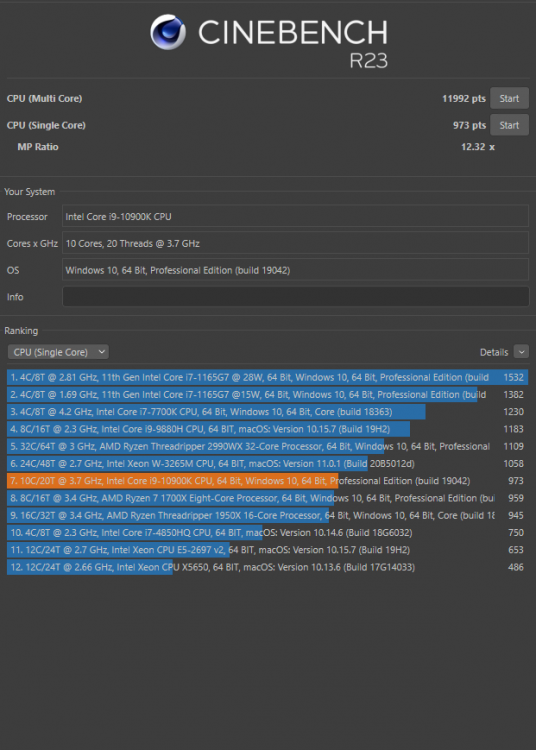The width and height of the screenshot is (536, 750).
Task: Click the Details label
Action: [494, 352]
